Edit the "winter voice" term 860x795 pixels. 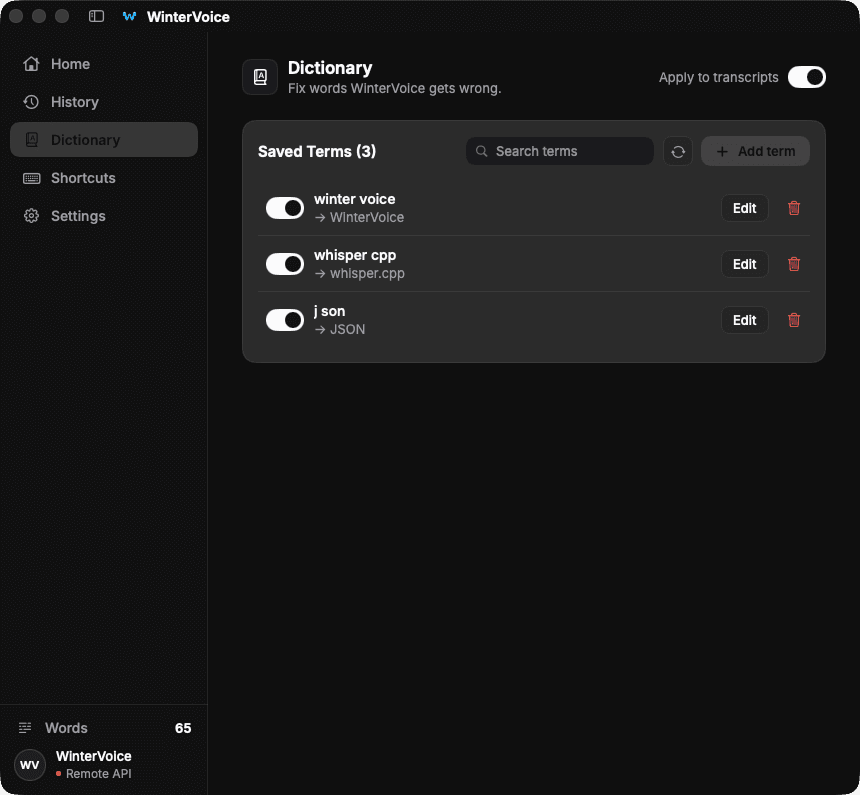pyautogui.click(x=744, y=208)
